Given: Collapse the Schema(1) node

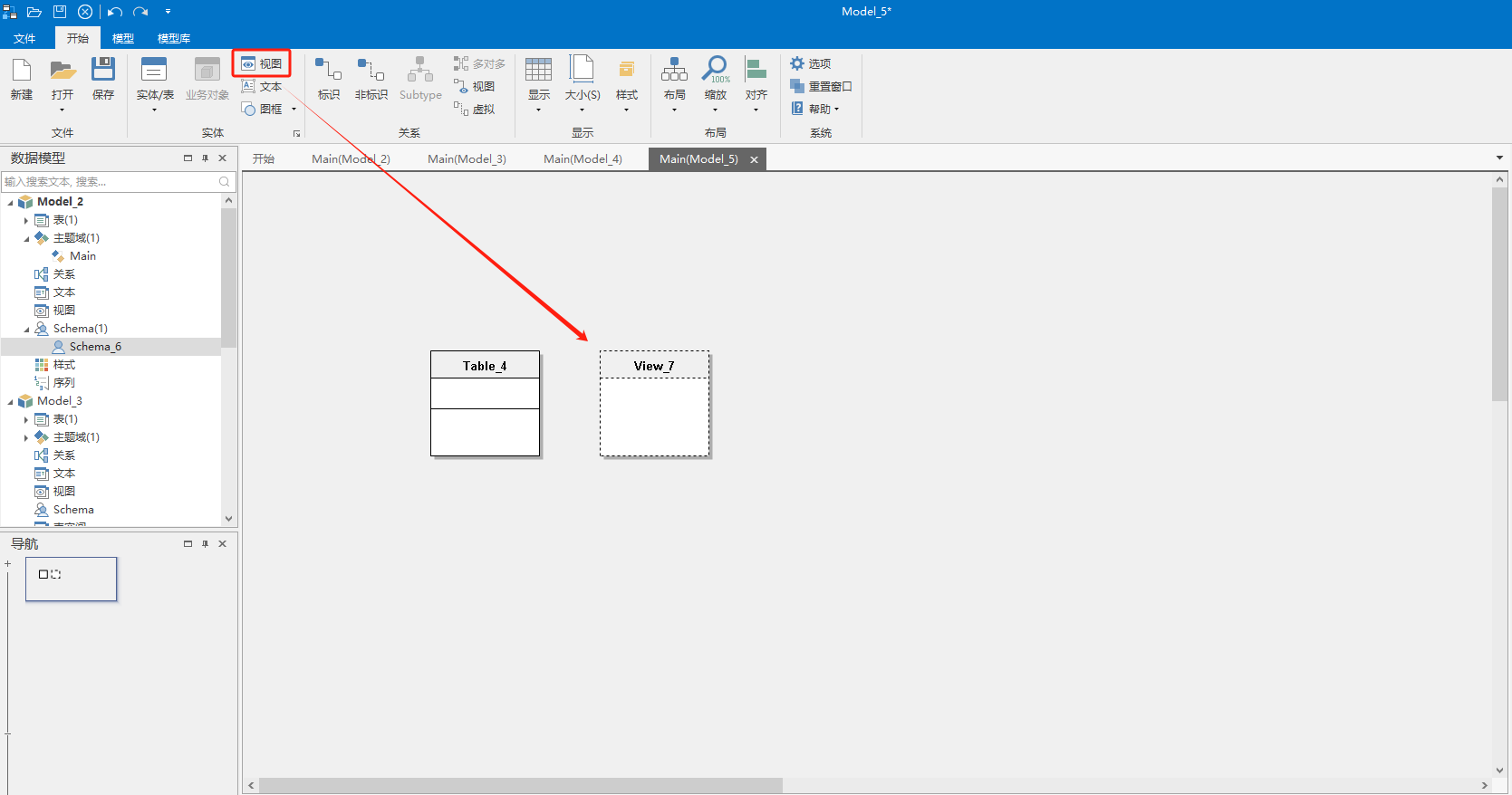Looking at the screenshot, I should (x=26, y=329).
